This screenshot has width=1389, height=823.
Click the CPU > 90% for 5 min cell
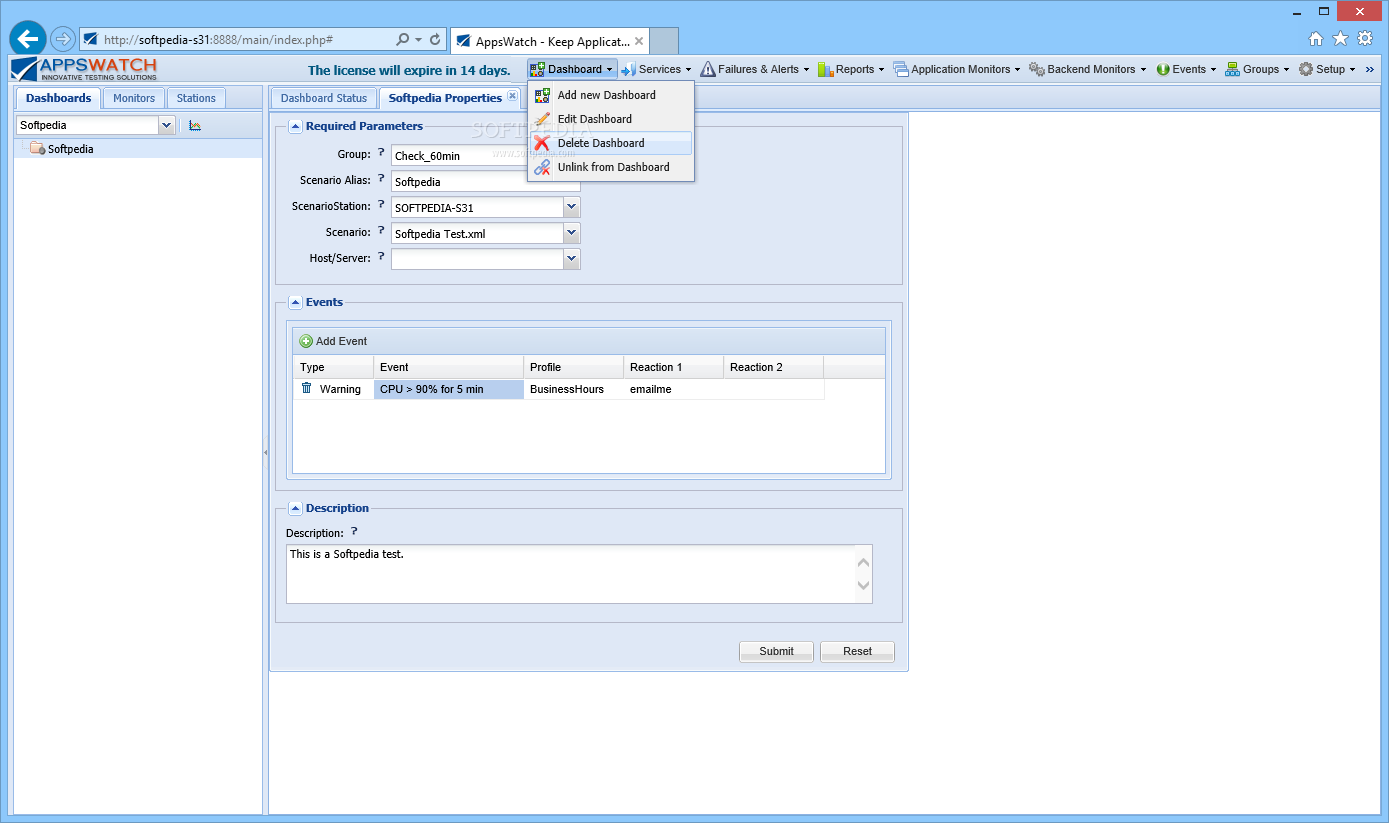(449, 389)
